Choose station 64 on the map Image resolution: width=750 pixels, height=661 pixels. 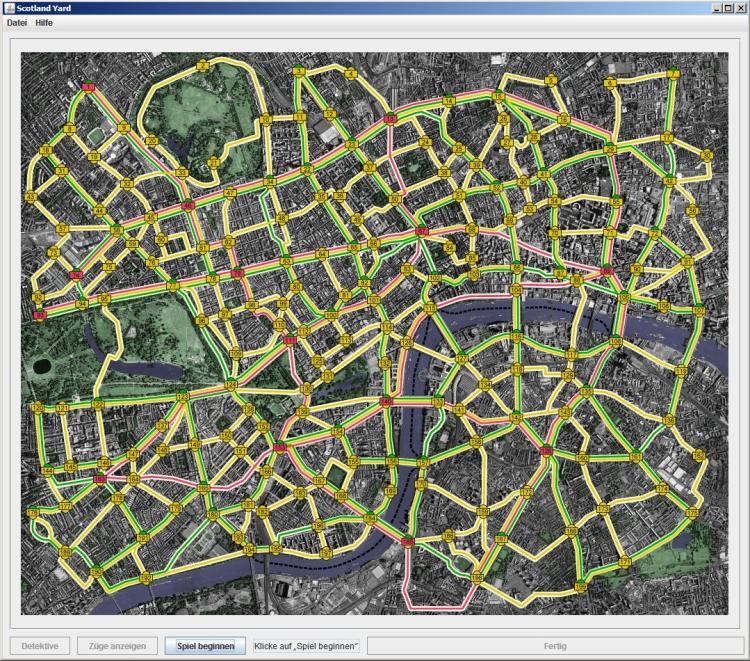click(x=322, y=254)
